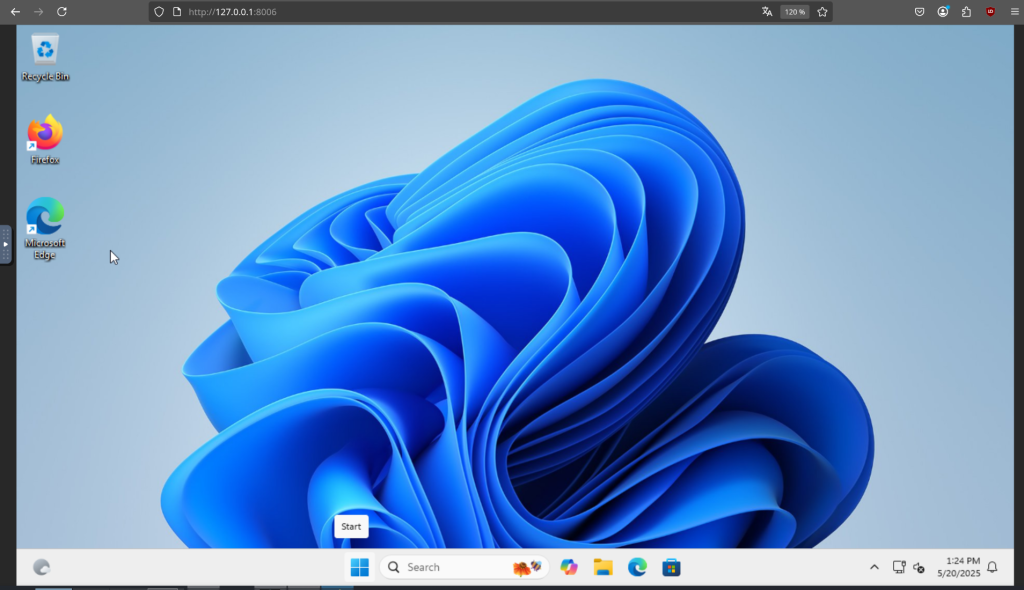Image resolution: width=1024 pixels, height=590 pixels.
Task: Click the uBlock Origin extension icon
Action: pyautogui.click(x=990, y=12)
